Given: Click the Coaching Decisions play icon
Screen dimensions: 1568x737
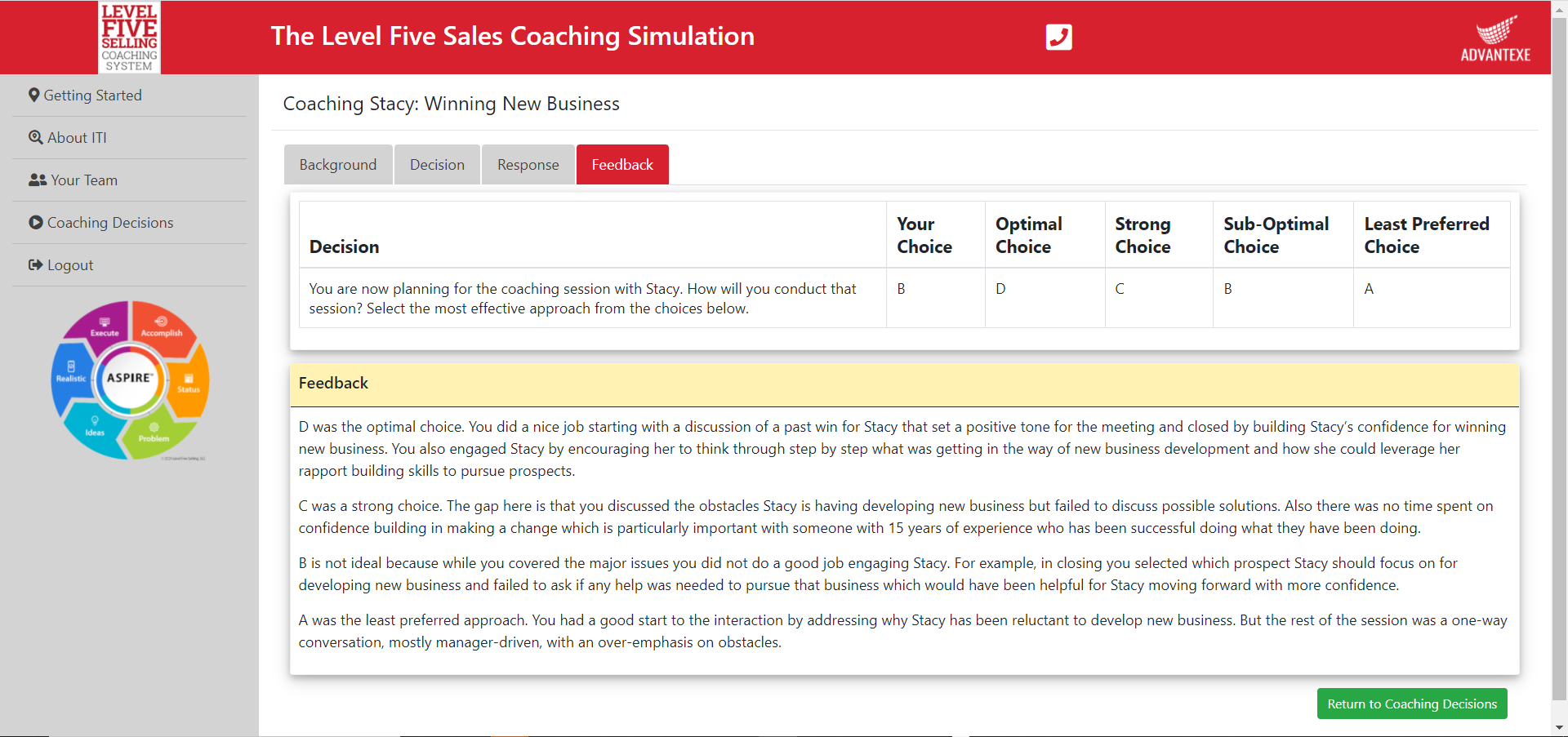Looking at the screenshot, I should (x=36, y=222).
